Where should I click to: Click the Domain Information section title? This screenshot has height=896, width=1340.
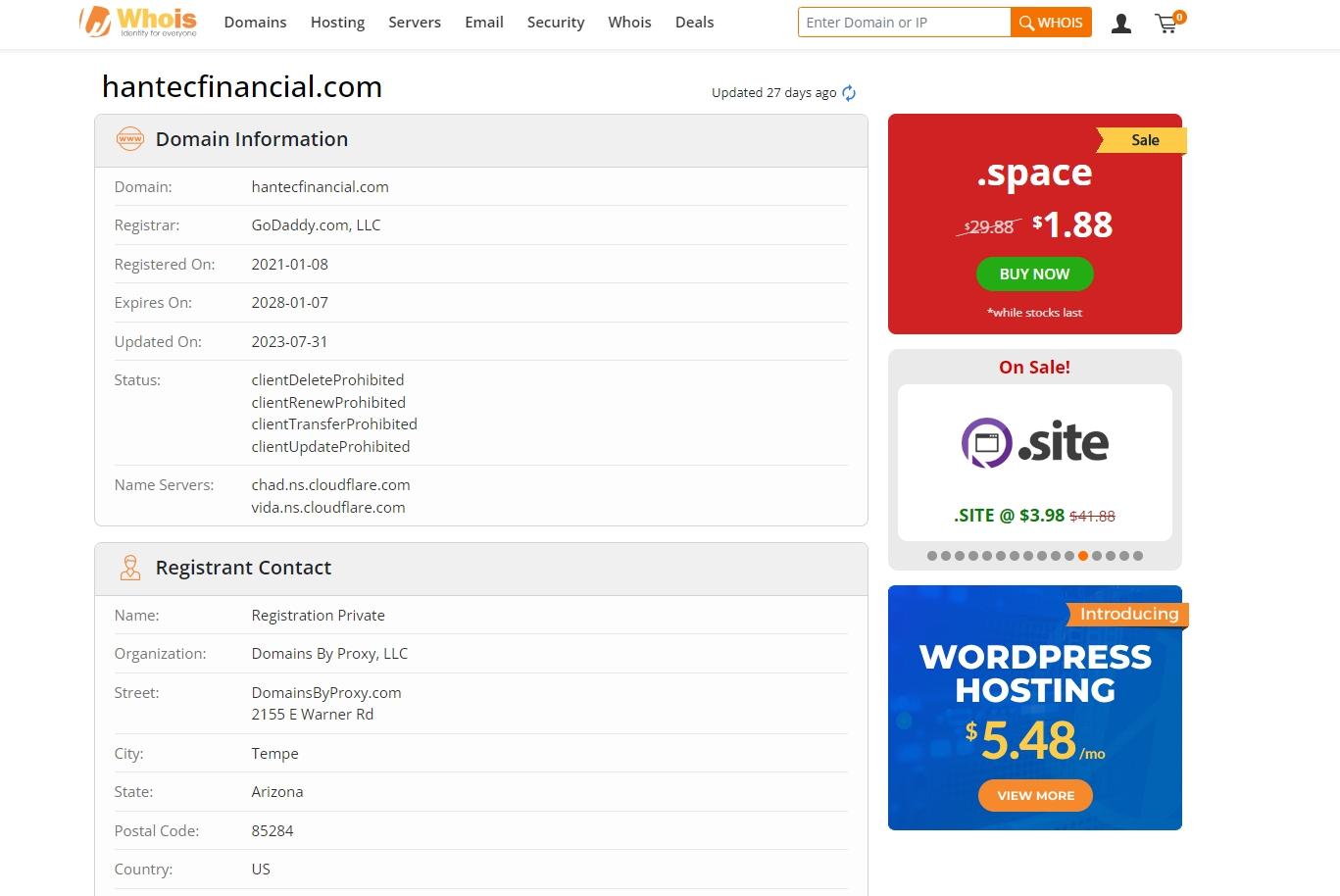252,139
